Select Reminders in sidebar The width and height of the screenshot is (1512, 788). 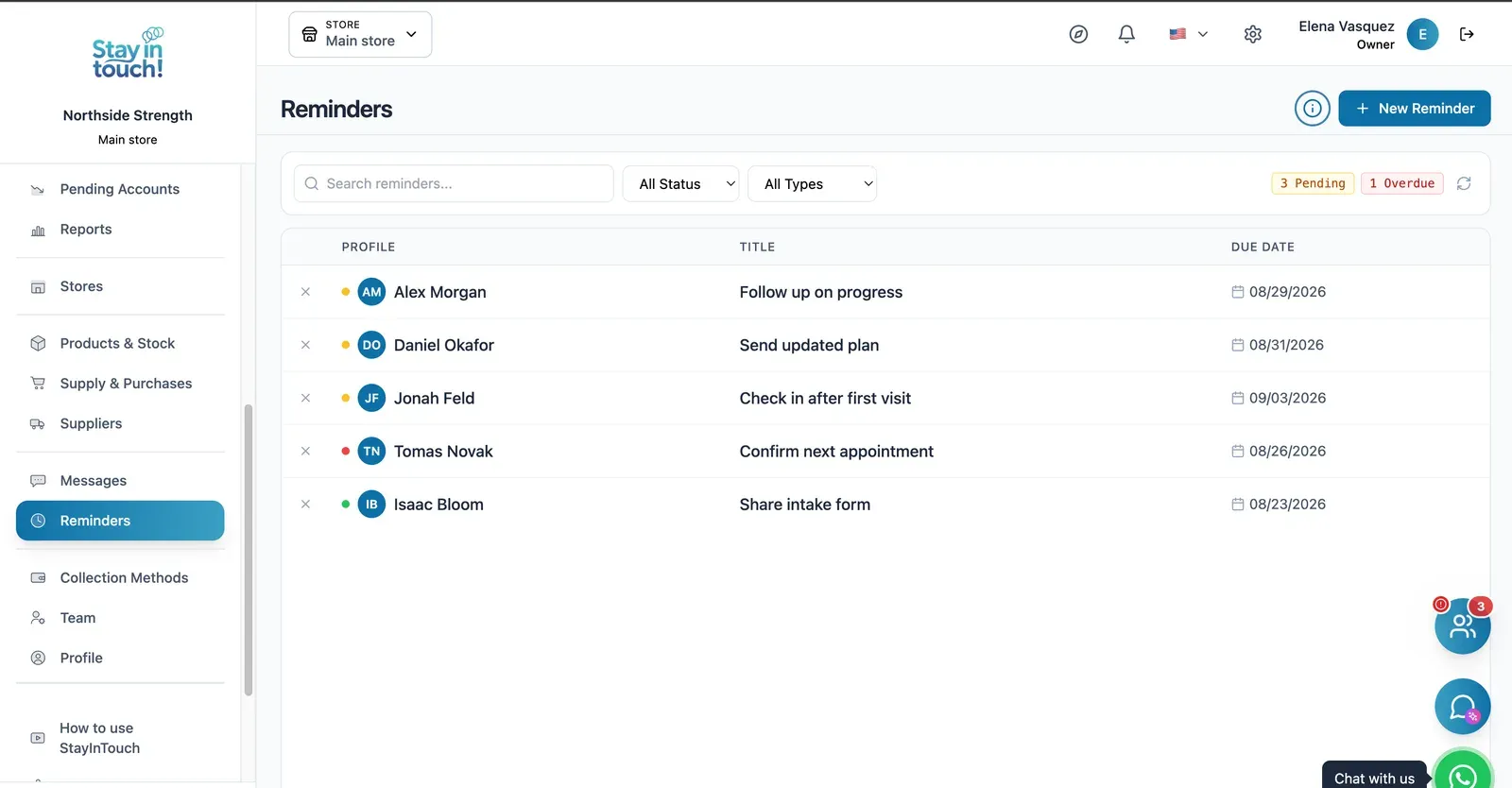coord(120,521)
